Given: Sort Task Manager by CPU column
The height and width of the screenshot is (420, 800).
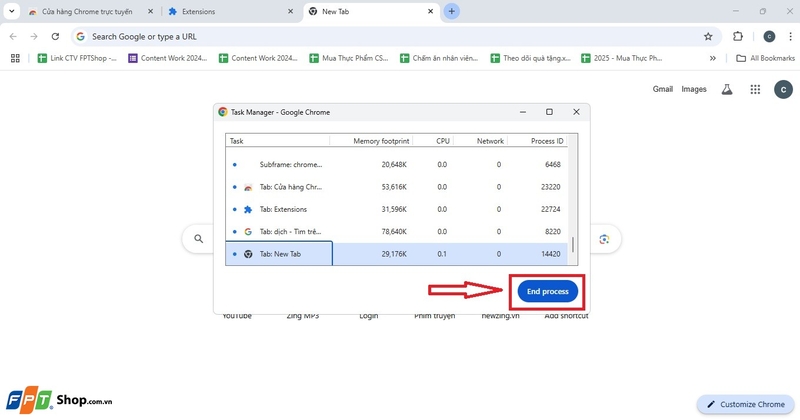Looking at the screenshot, I should click(x=433, y=141).
